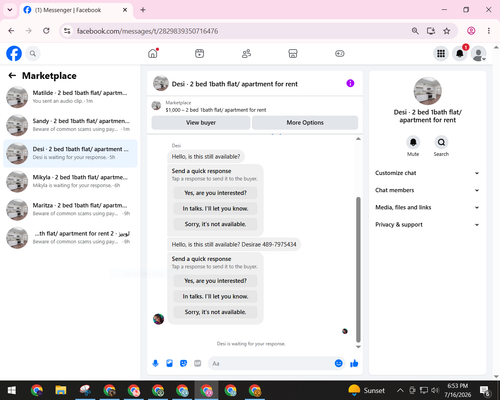The height and width of the screenshot is (400, 500).
Task: Search in conversation icon
Action: click(x=441, y=142)
